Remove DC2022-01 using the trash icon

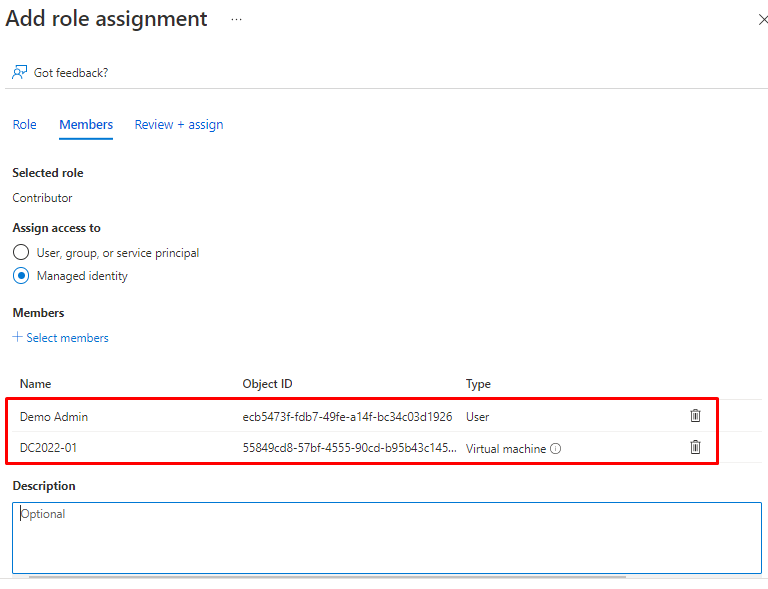tap(695, 447)
